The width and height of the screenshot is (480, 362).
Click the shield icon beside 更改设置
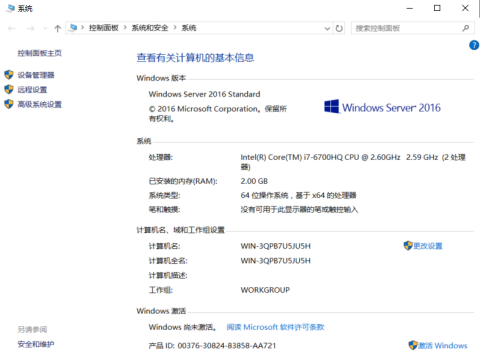coord(408,246)
